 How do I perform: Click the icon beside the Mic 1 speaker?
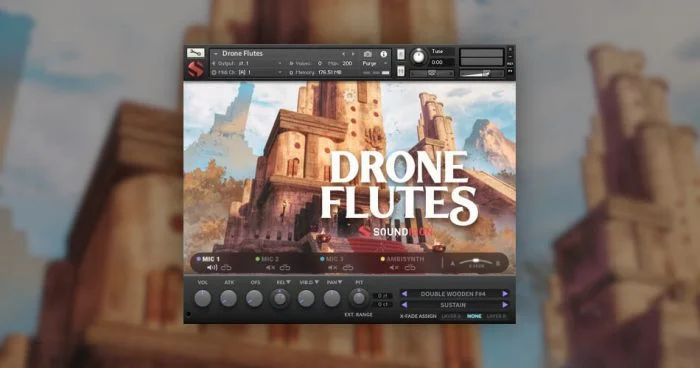[x=226, y=268]
